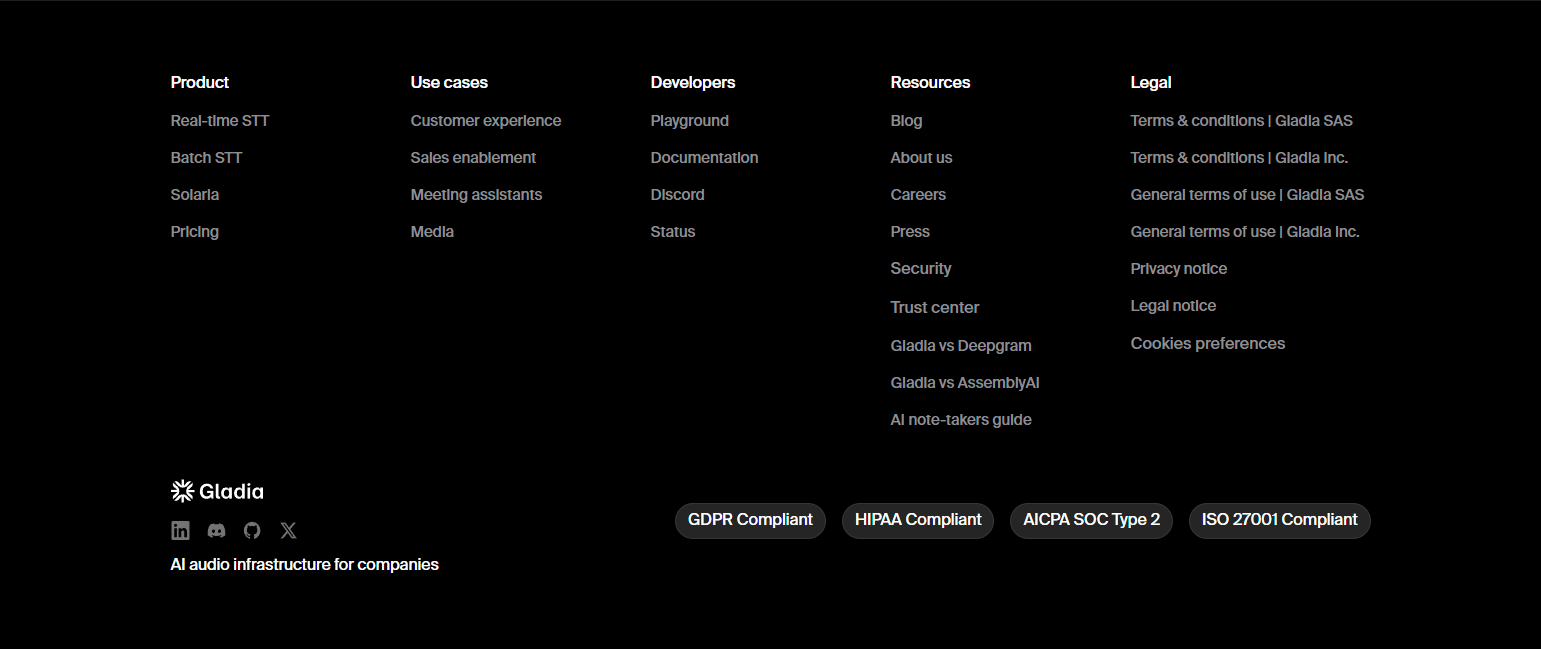The width and height of the screenshot is (1541, 650).
Task: Join the Discord community via footer icon
Action: click(216, 530)
